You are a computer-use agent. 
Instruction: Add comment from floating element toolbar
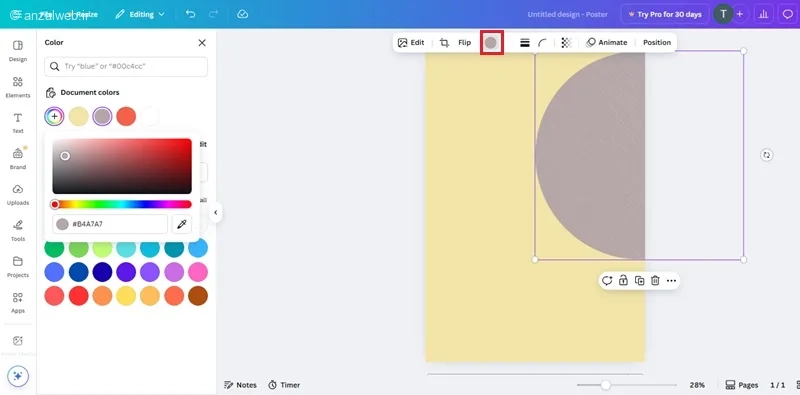[607, 281]
